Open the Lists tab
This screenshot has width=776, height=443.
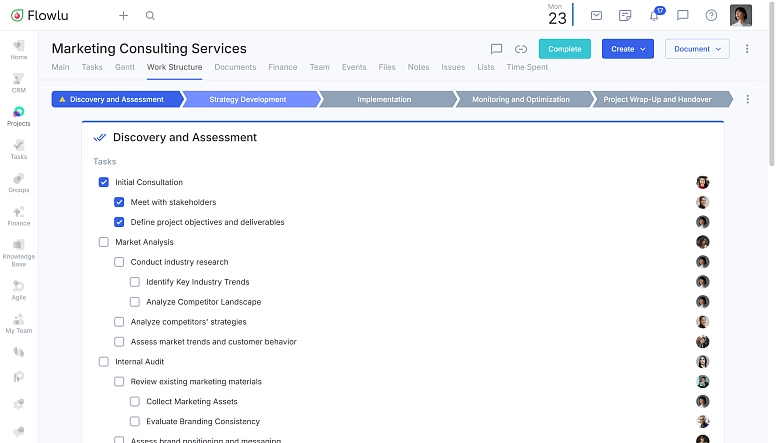click(485, 67)
